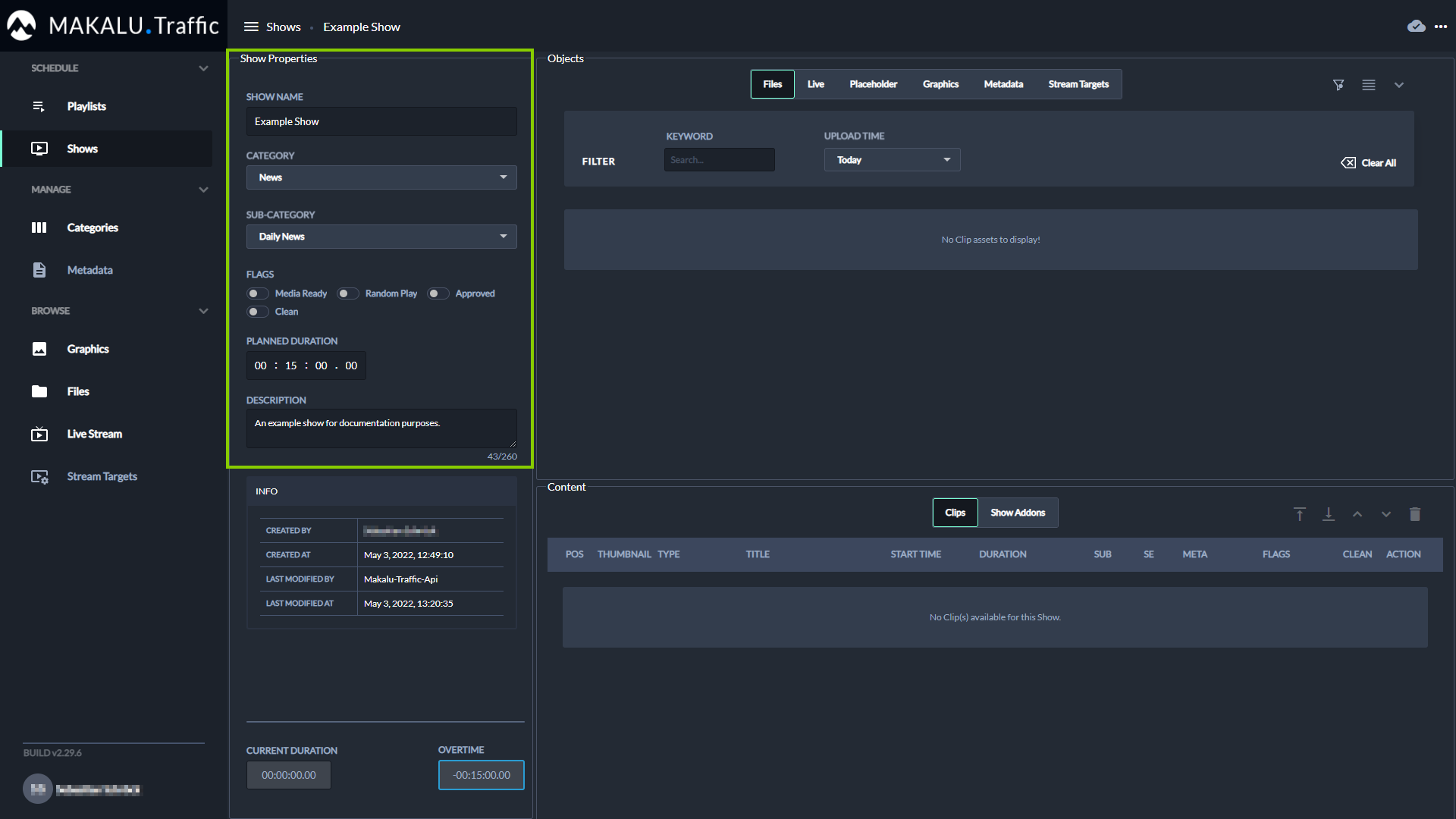Collapse the Browse section chevron

coord(203,311)
